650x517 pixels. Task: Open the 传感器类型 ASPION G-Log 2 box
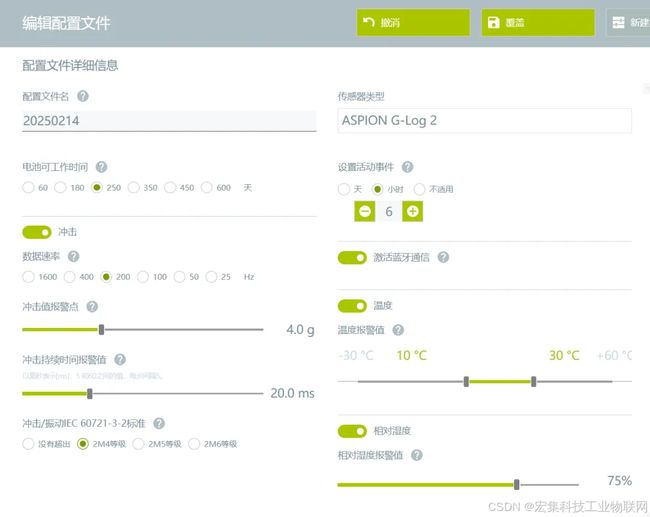click(485, 121)
